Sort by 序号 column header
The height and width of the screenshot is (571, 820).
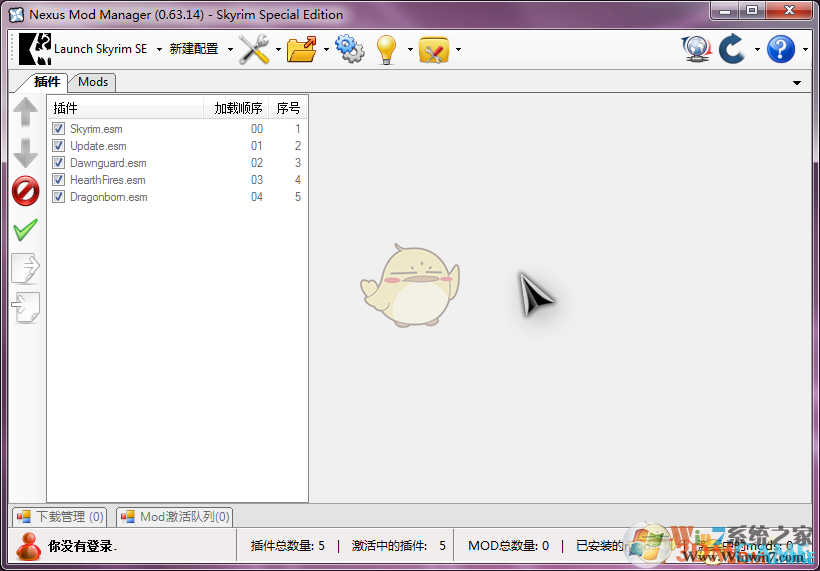[x=288, y=108]
